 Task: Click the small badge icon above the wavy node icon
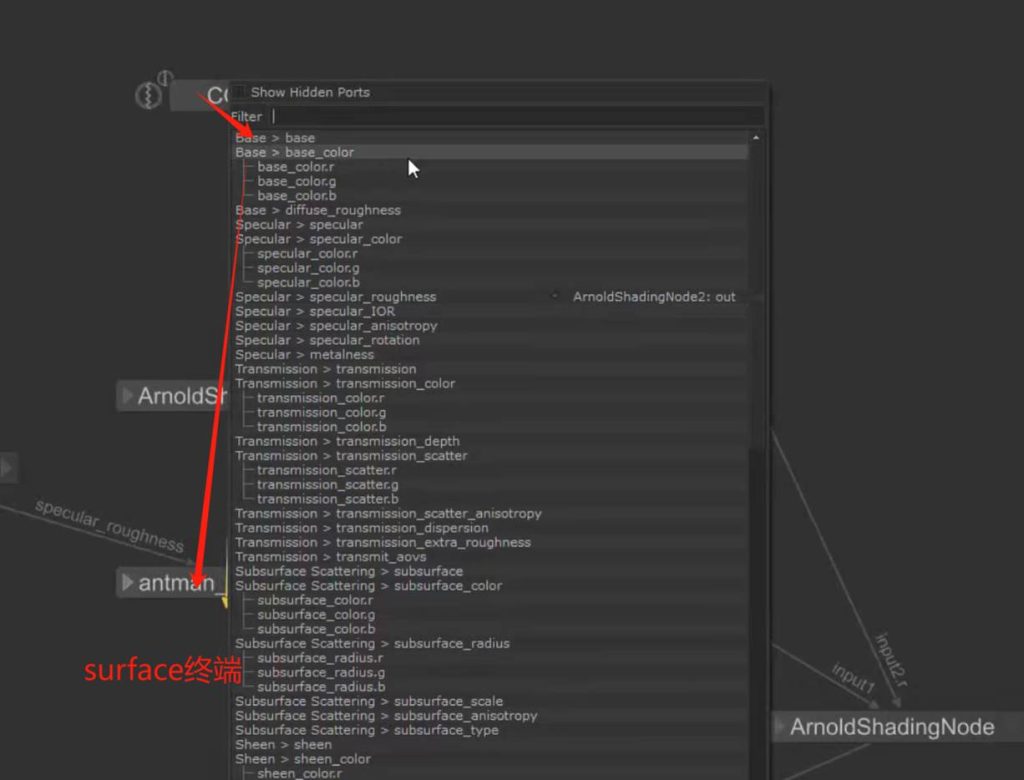(165, 78)
